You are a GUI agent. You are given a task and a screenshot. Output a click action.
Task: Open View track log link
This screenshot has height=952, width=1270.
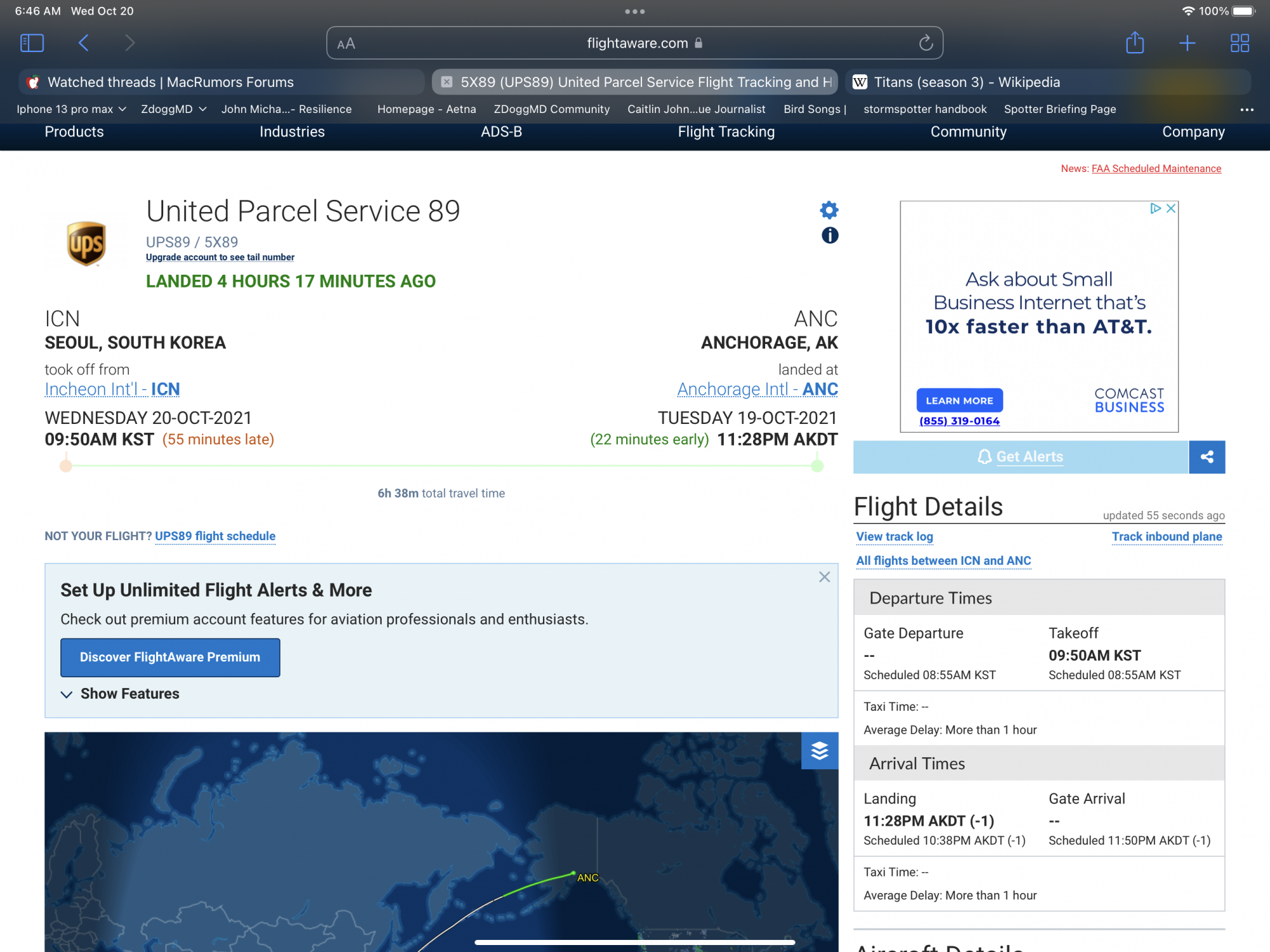click(895, 536)
